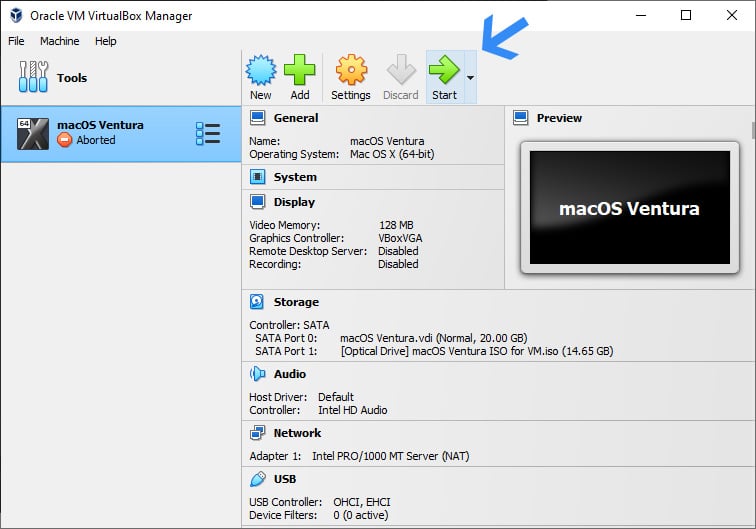This screenshot has width=756, height=529.
Task: Select the macOS Ventura VM icon
Action: click(x=33, y=134)
